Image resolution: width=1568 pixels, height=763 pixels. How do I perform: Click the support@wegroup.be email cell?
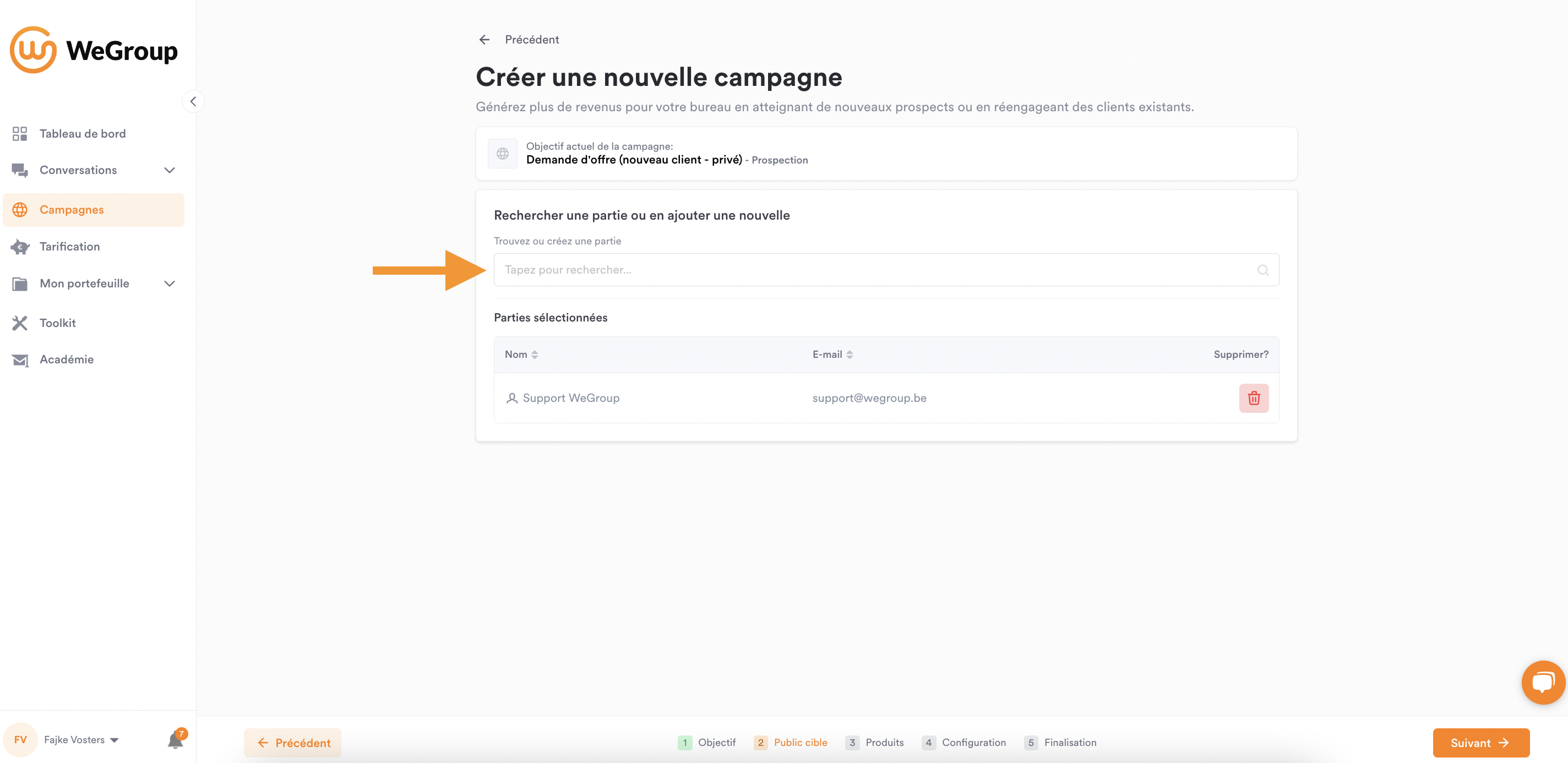tap(869, 399)
